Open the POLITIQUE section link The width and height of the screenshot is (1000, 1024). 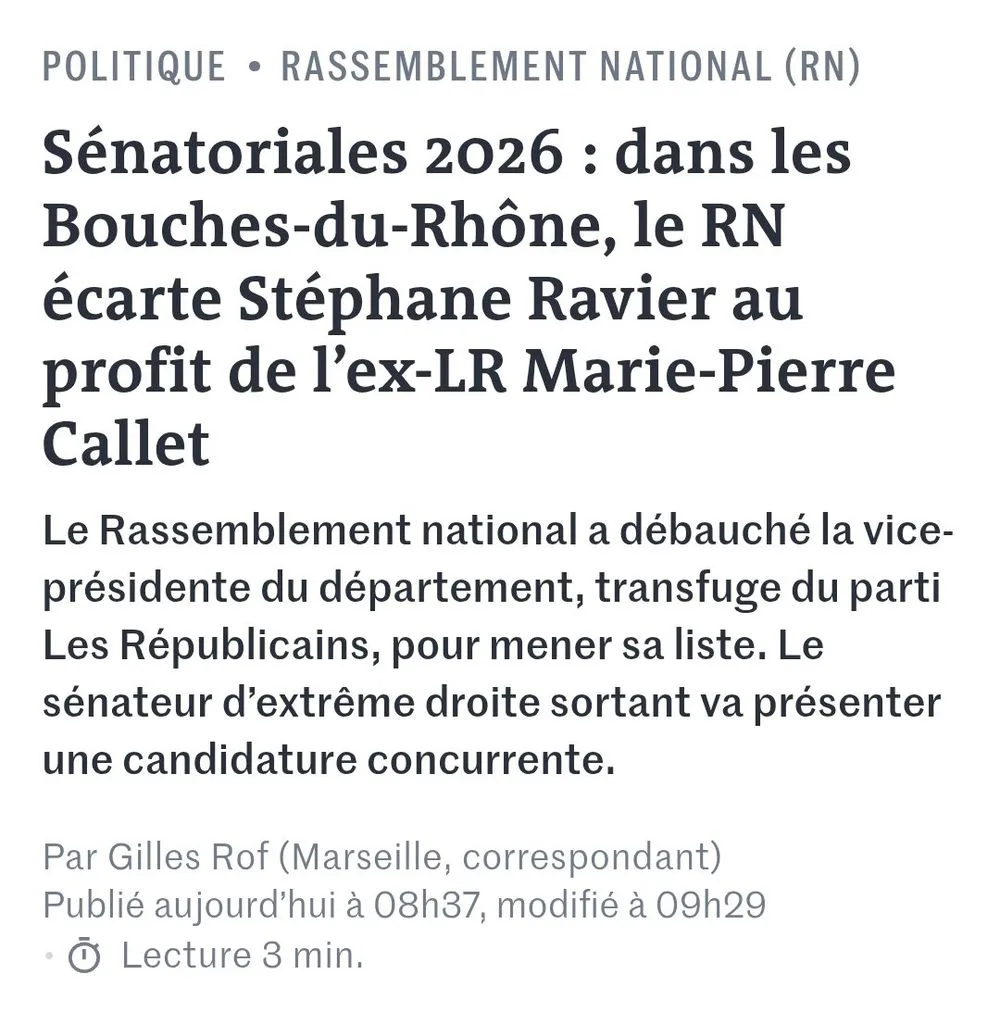(x=134, y=67)
